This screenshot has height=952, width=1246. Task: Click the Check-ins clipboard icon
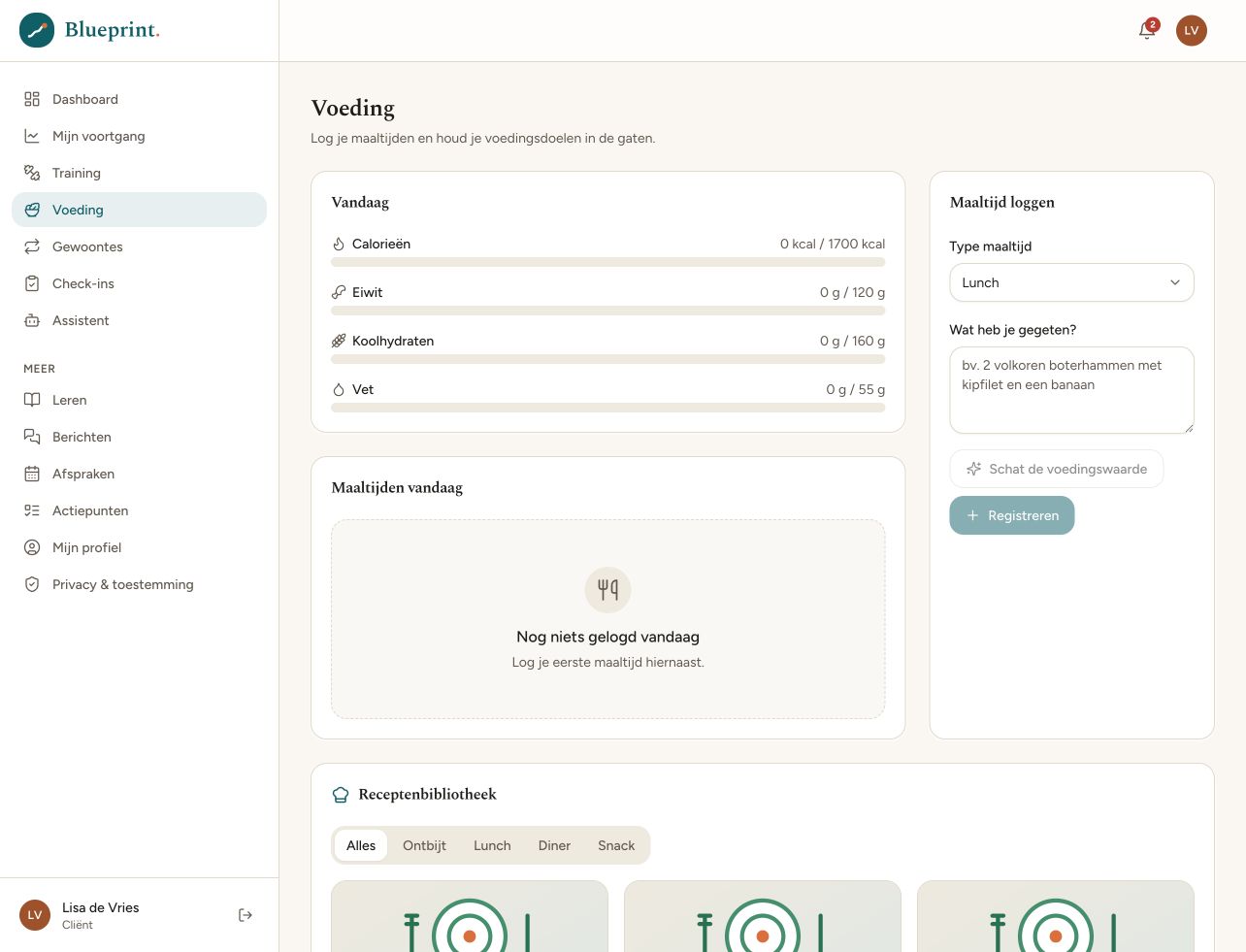pyautogui.click(x=32, y=283)
